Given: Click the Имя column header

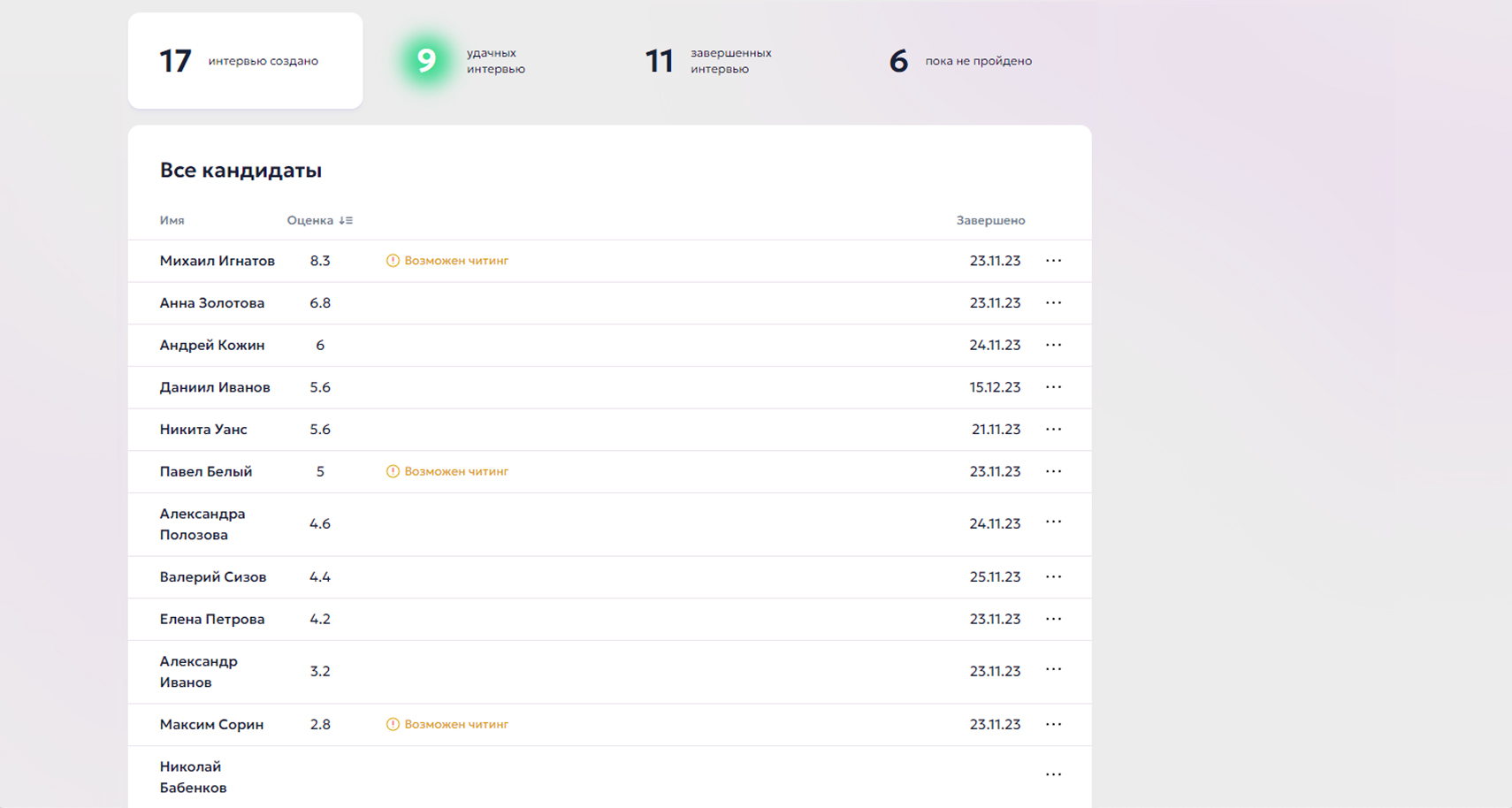Looking at the screenshot, I should click(x=172, y=221).
